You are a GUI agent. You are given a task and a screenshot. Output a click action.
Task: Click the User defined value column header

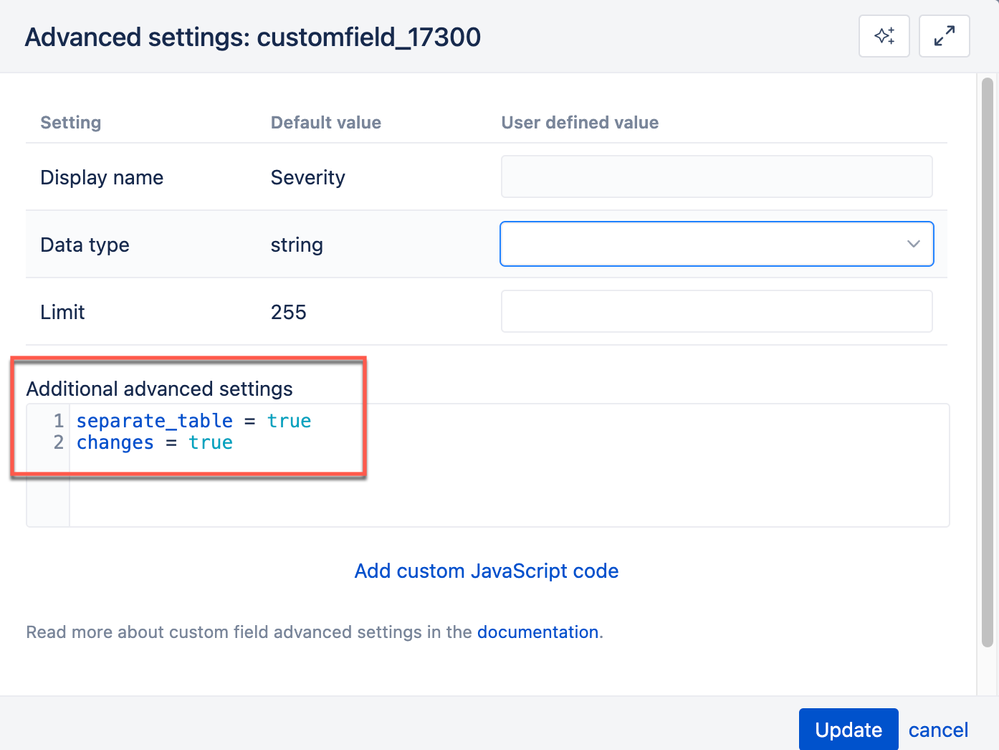[x=579, y=122]
